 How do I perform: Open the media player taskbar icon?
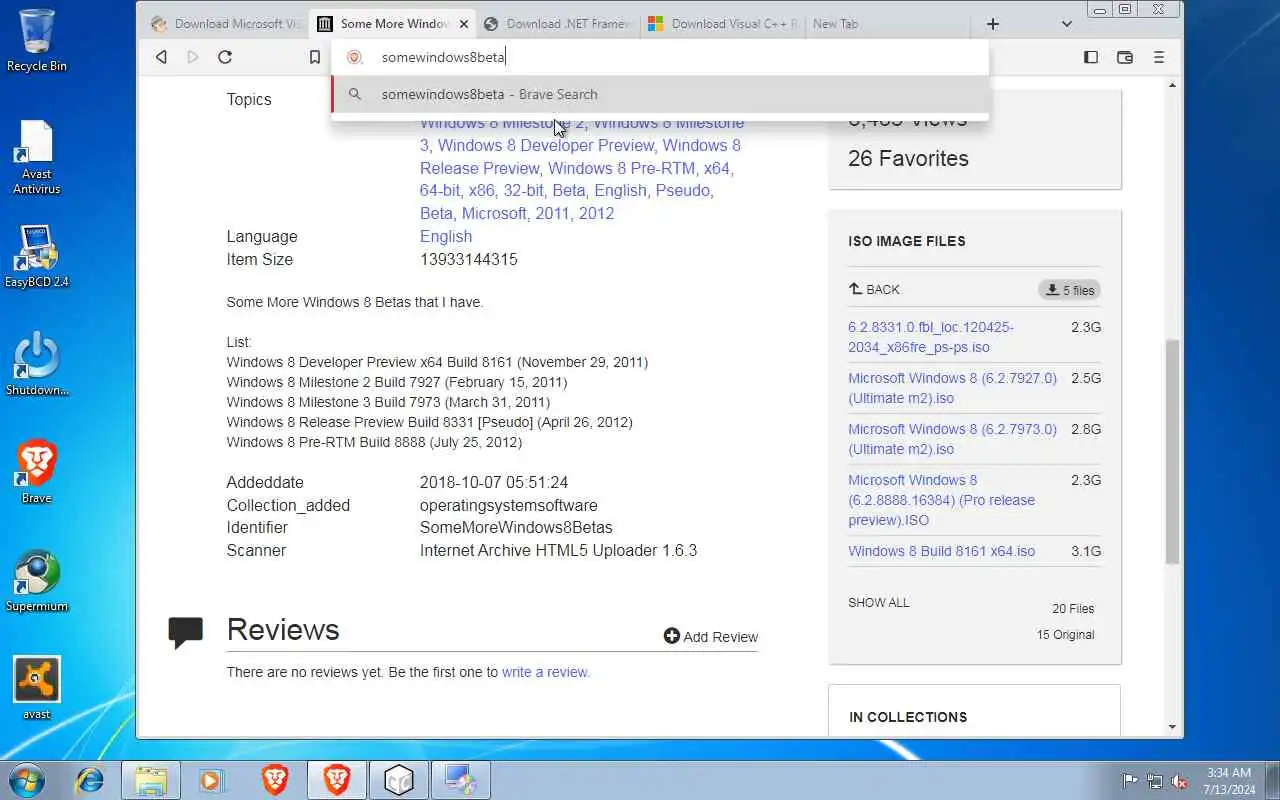(x=213, y=780)
